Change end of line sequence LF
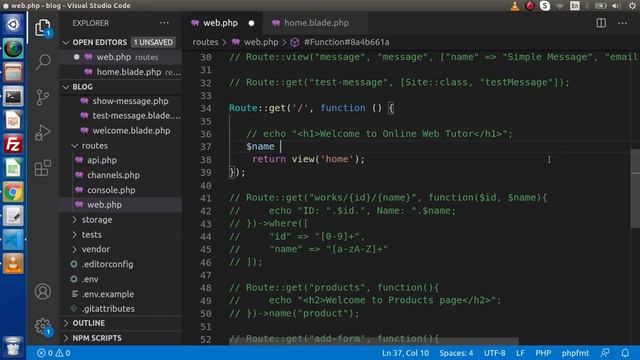 (x=520, y=353)
